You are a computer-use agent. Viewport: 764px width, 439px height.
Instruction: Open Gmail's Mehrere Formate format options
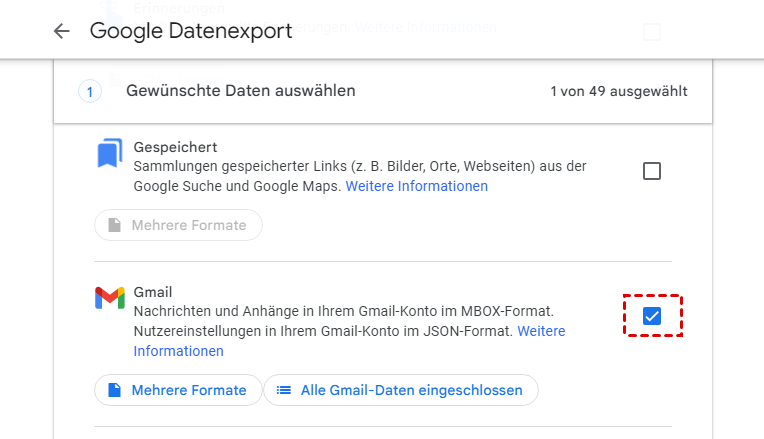pyautogui.click(x=178, y=390)
